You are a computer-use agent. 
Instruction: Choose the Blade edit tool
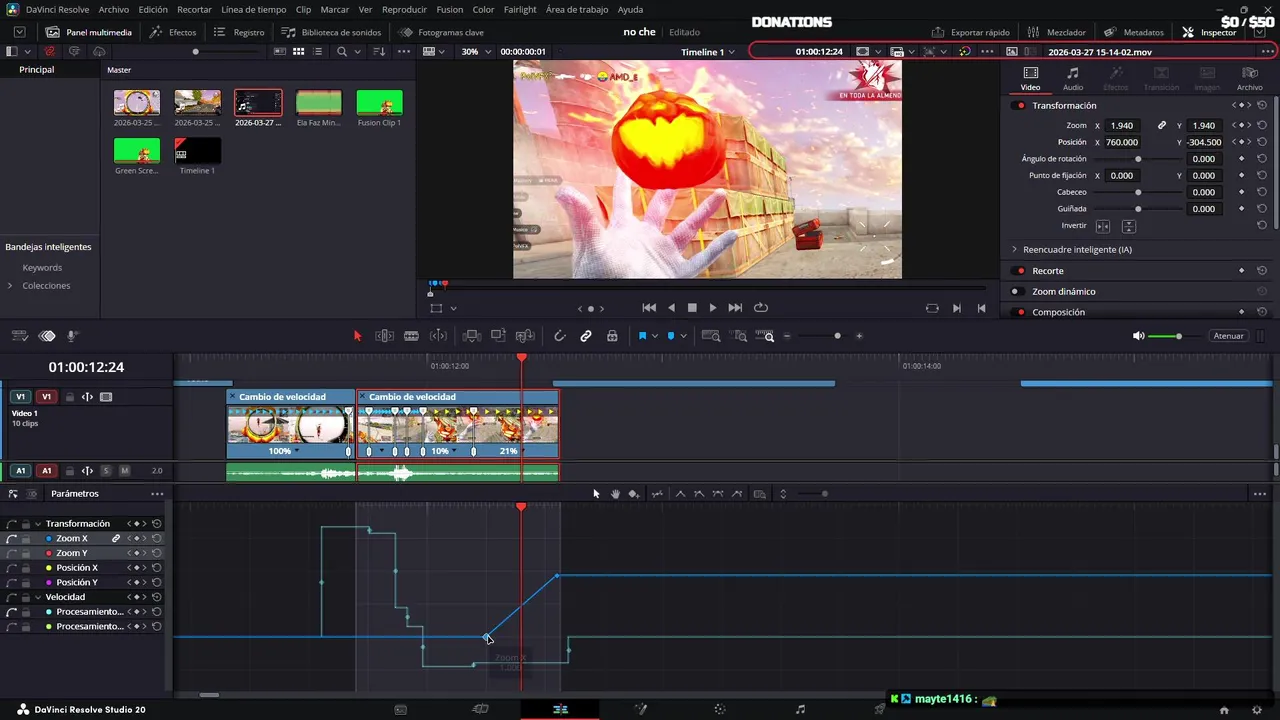411,336
